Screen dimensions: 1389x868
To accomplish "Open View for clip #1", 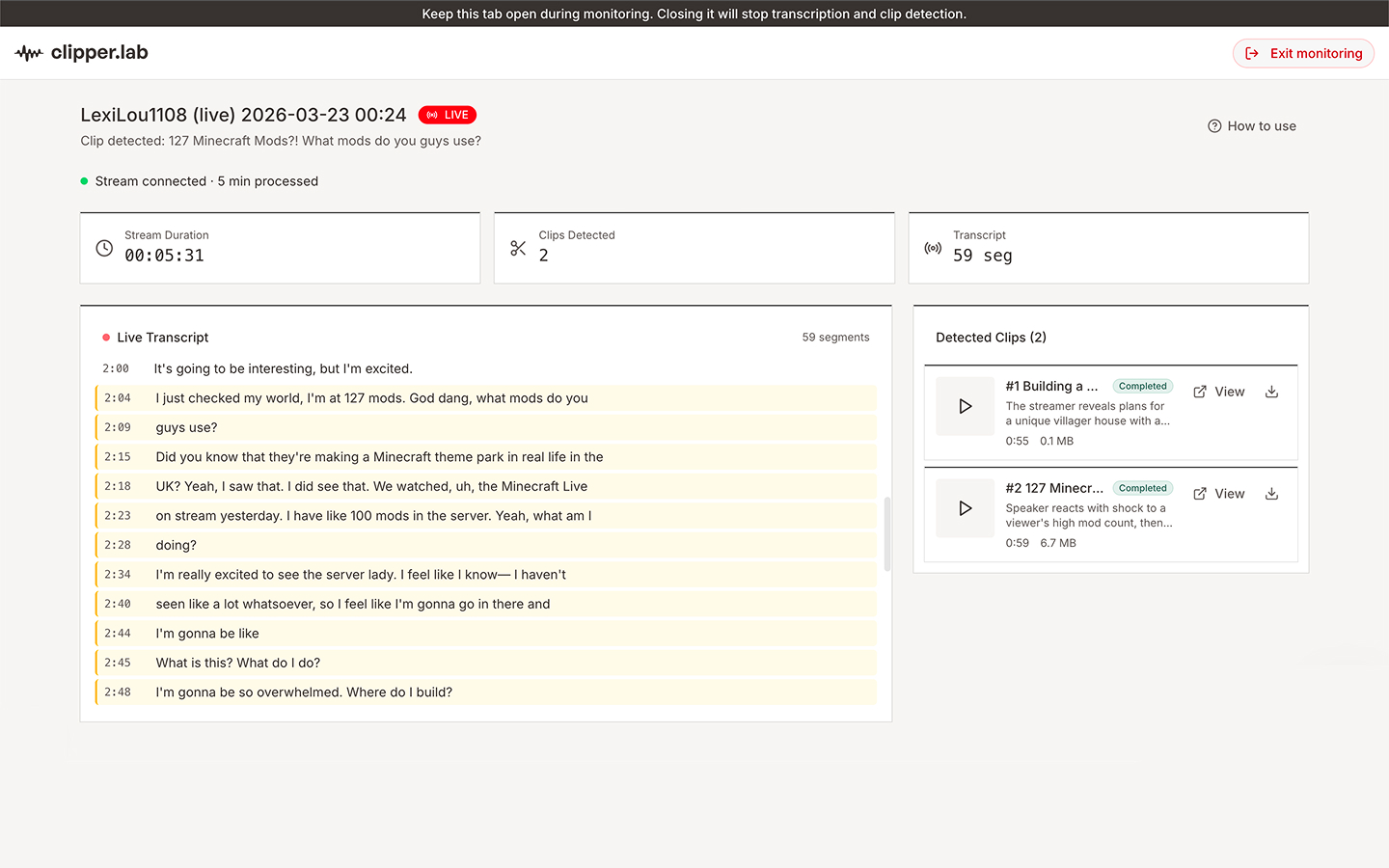I will (x=1219, y=392).
